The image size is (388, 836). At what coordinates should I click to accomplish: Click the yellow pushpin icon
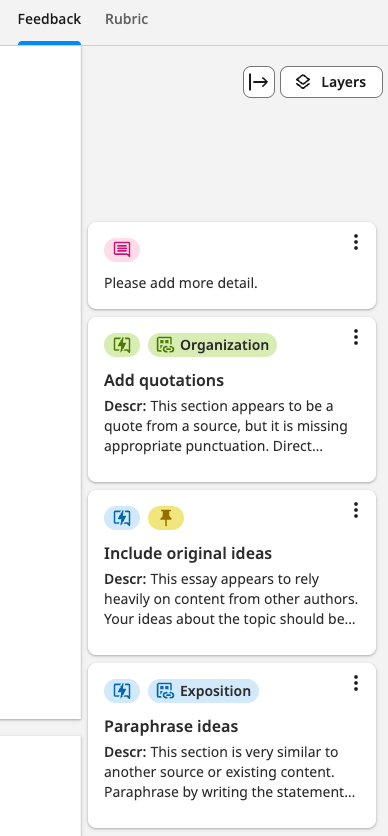coord(166,518)
